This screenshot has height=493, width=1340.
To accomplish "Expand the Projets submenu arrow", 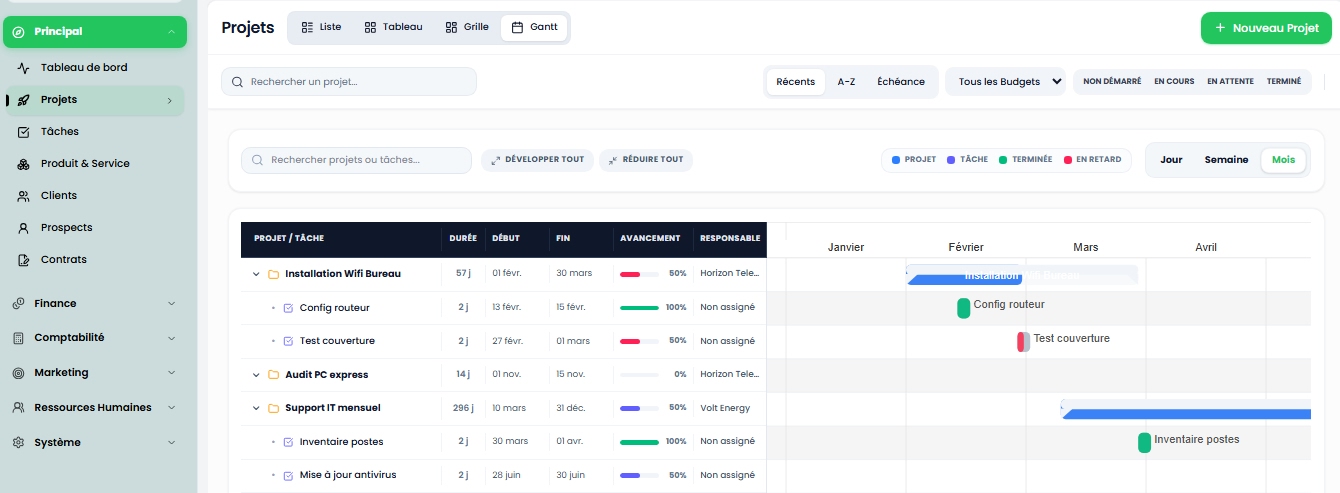I will pos(170,100).
